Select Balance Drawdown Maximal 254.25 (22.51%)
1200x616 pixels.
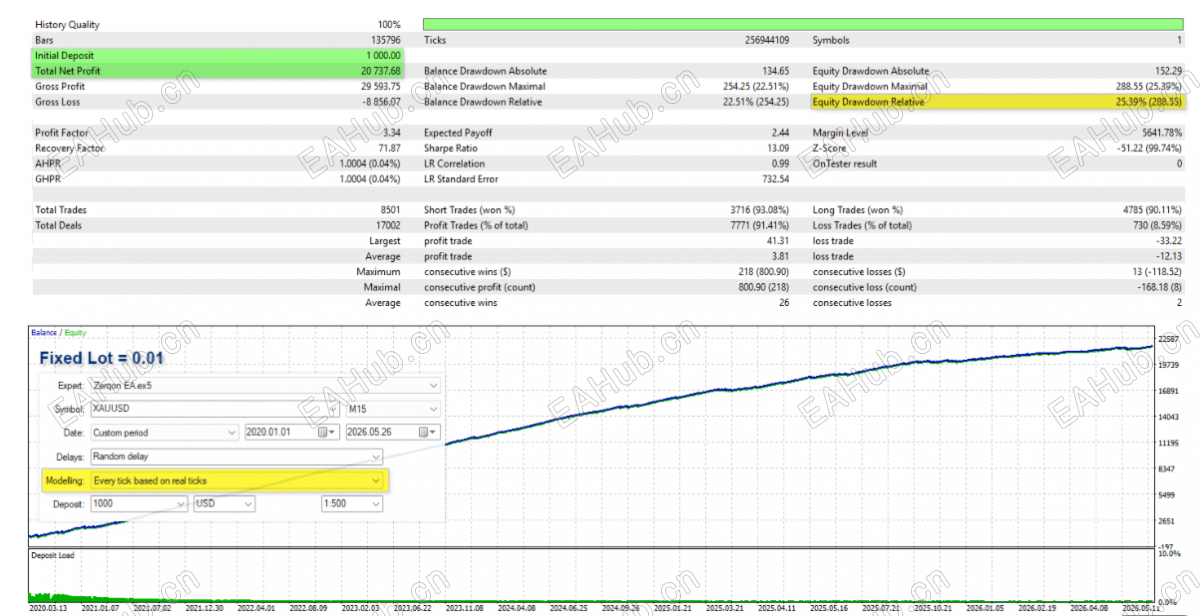click(756, 87)
